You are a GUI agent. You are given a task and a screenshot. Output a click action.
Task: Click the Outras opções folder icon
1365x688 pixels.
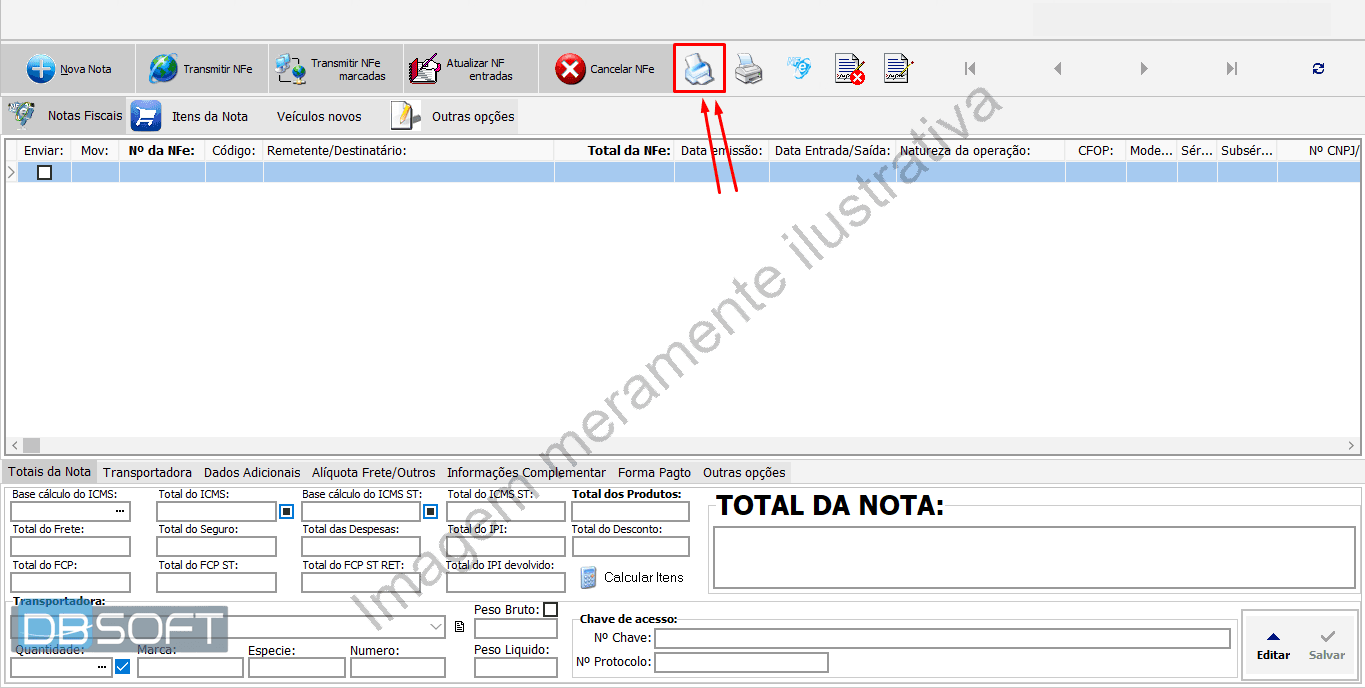[x=404, y=115]
